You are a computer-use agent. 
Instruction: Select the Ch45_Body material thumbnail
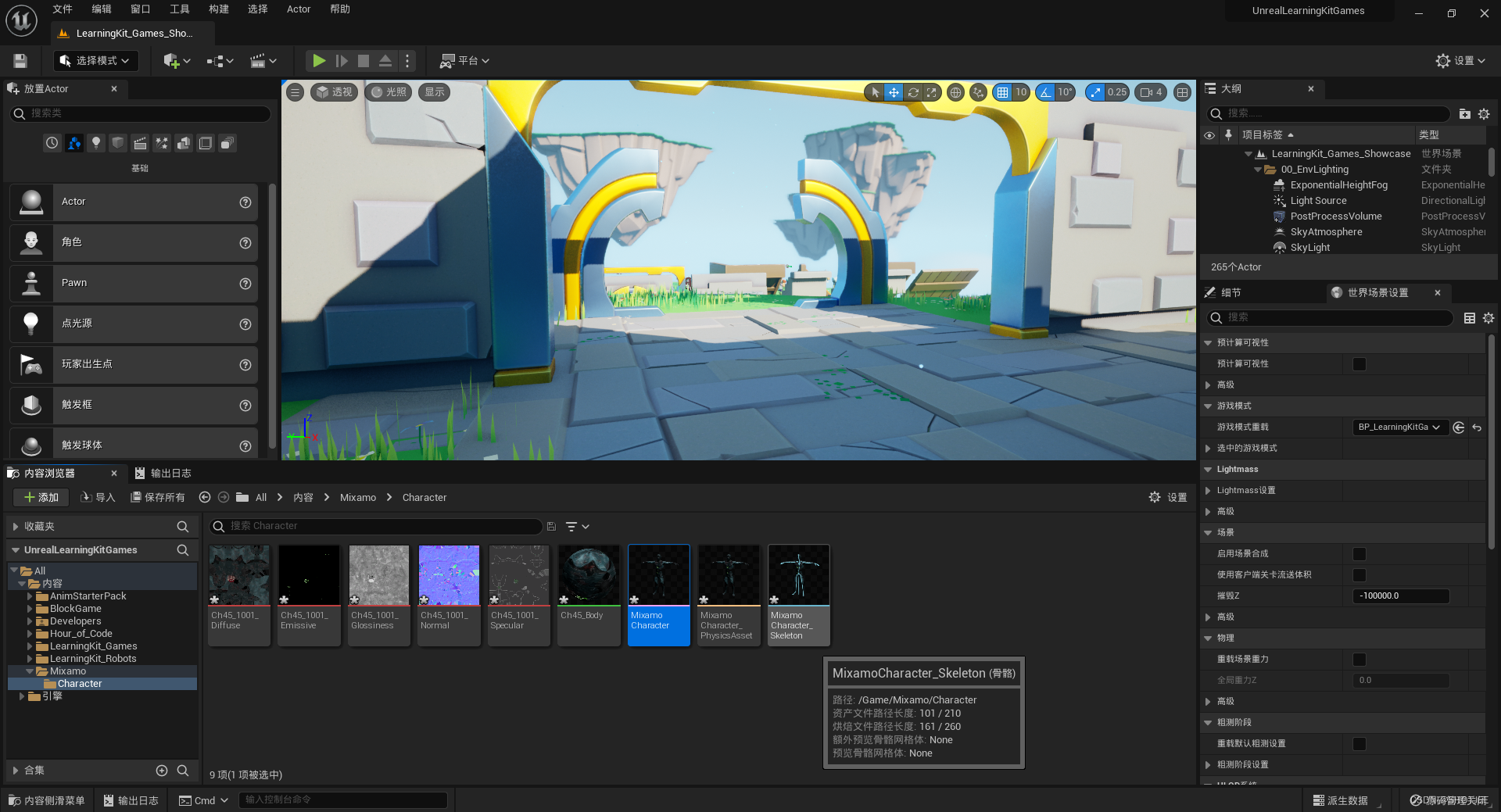(589, 595)
